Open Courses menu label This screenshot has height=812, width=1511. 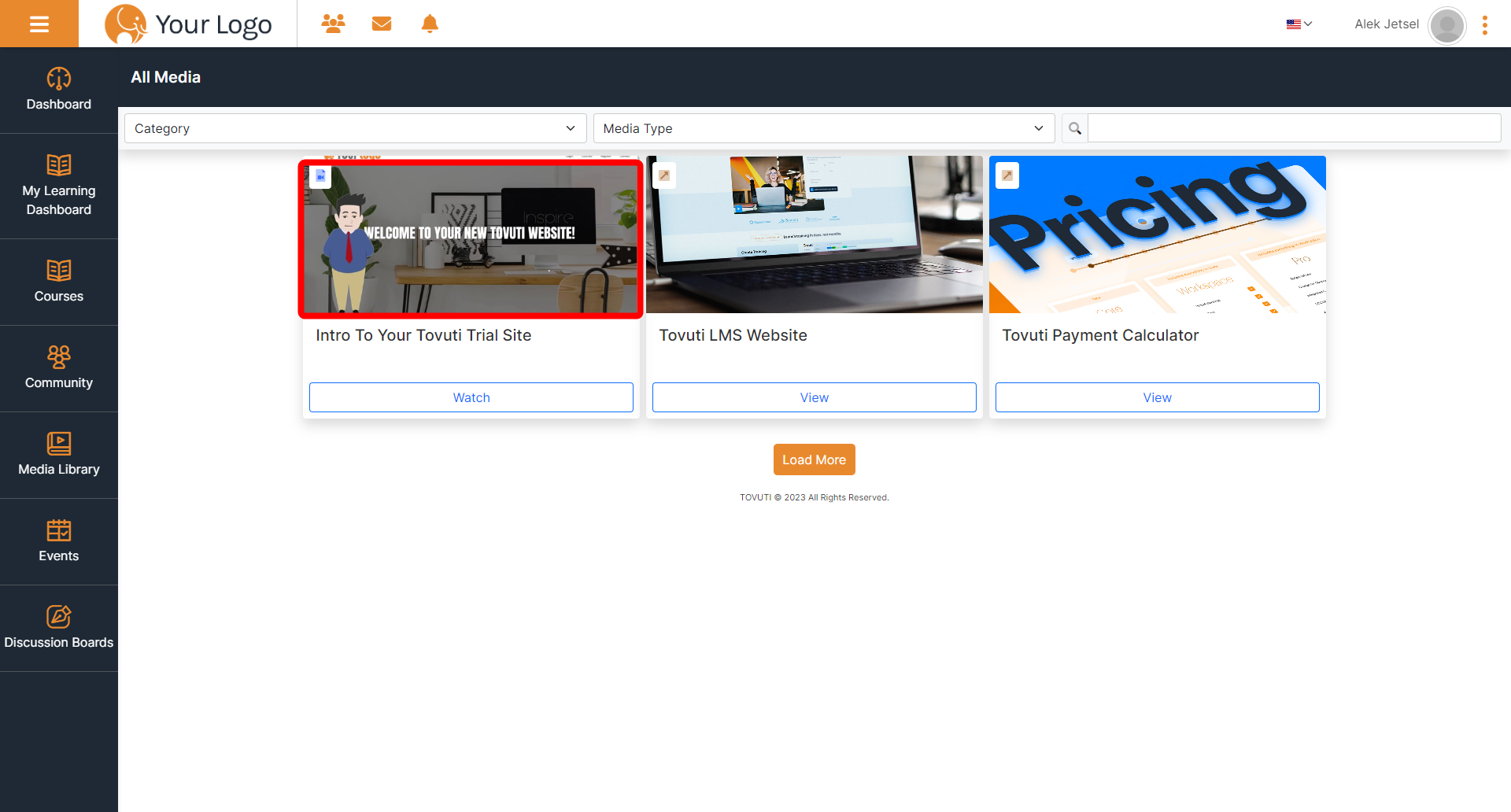(x=59, y=296)
